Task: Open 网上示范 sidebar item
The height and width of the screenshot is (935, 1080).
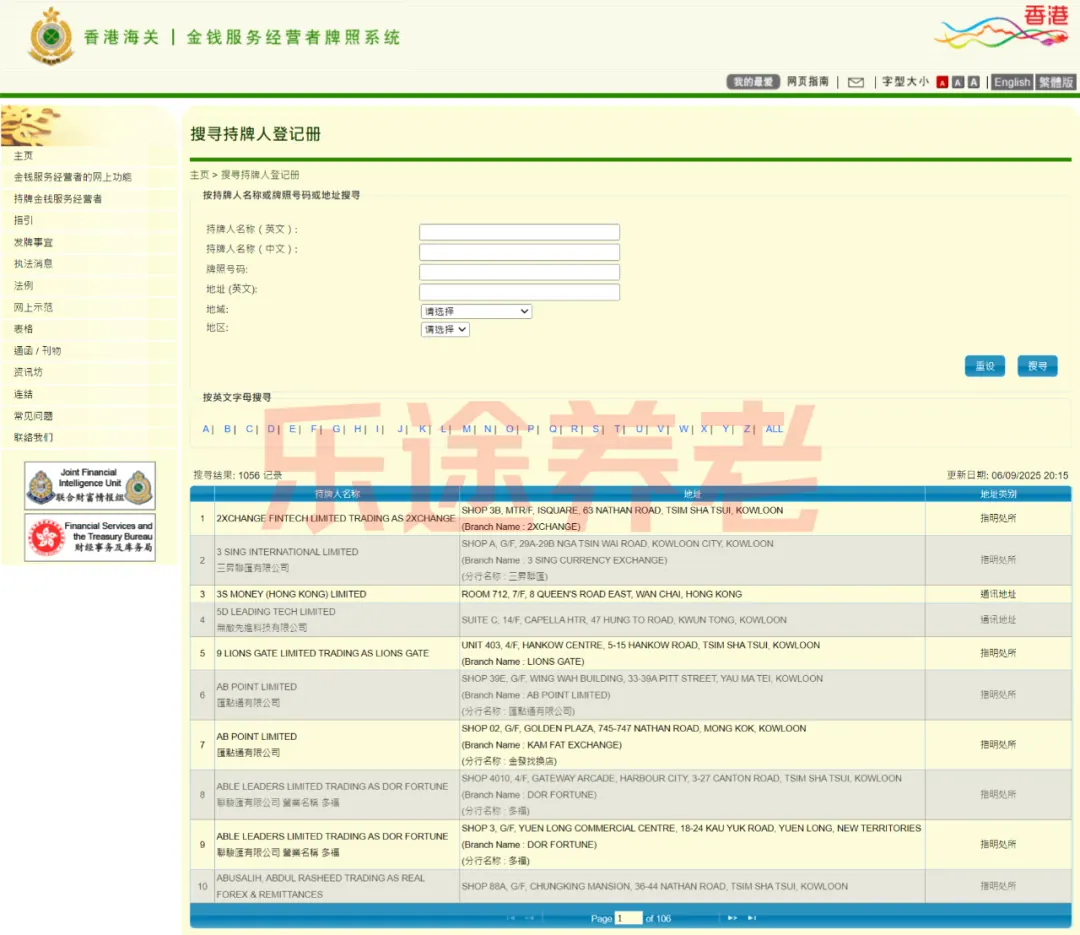Action: coord(32,307)
